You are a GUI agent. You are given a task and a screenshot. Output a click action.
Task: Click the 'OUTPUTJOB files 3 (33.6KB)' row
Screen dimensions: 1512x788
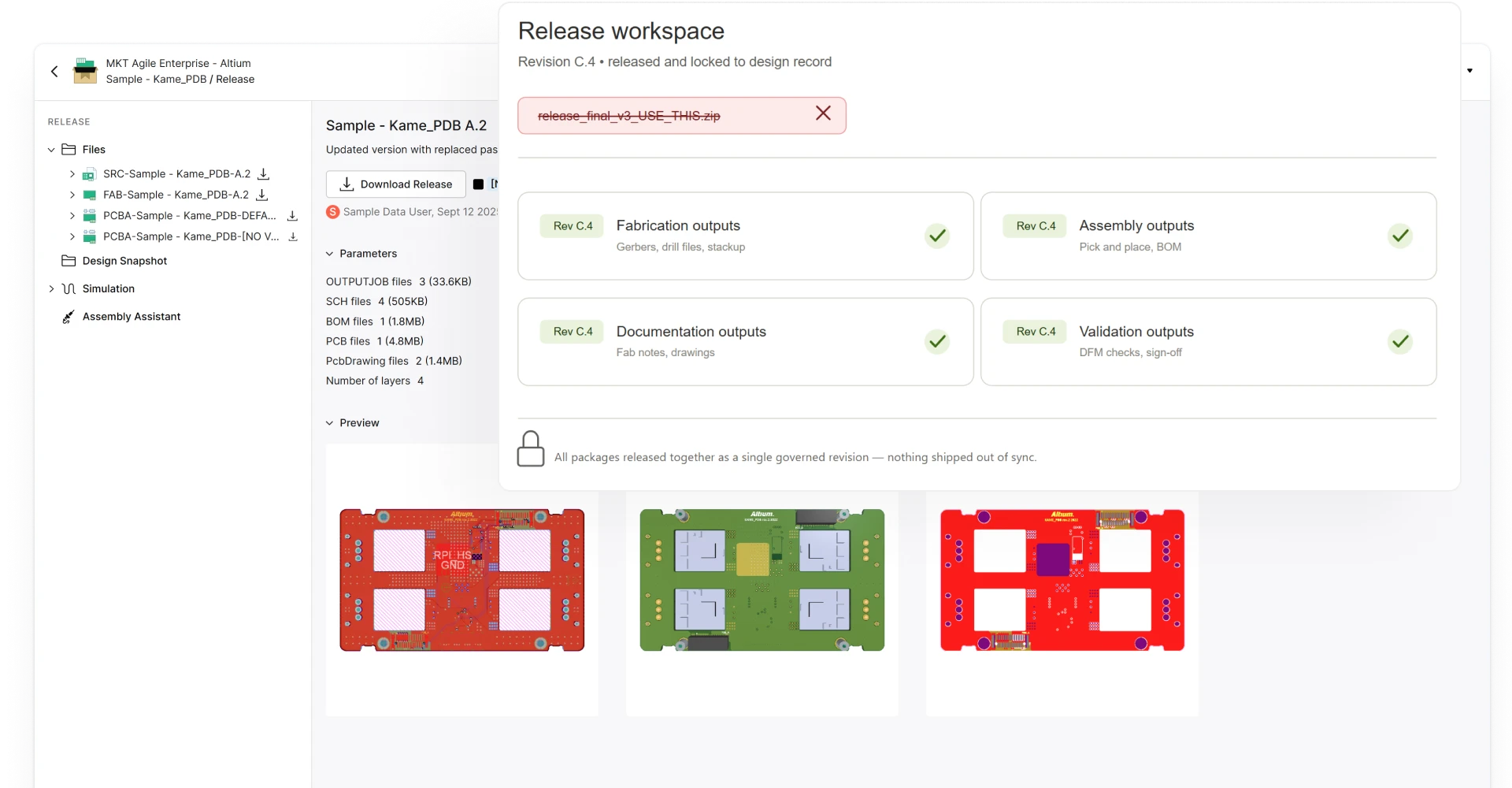tap(398, 281)
